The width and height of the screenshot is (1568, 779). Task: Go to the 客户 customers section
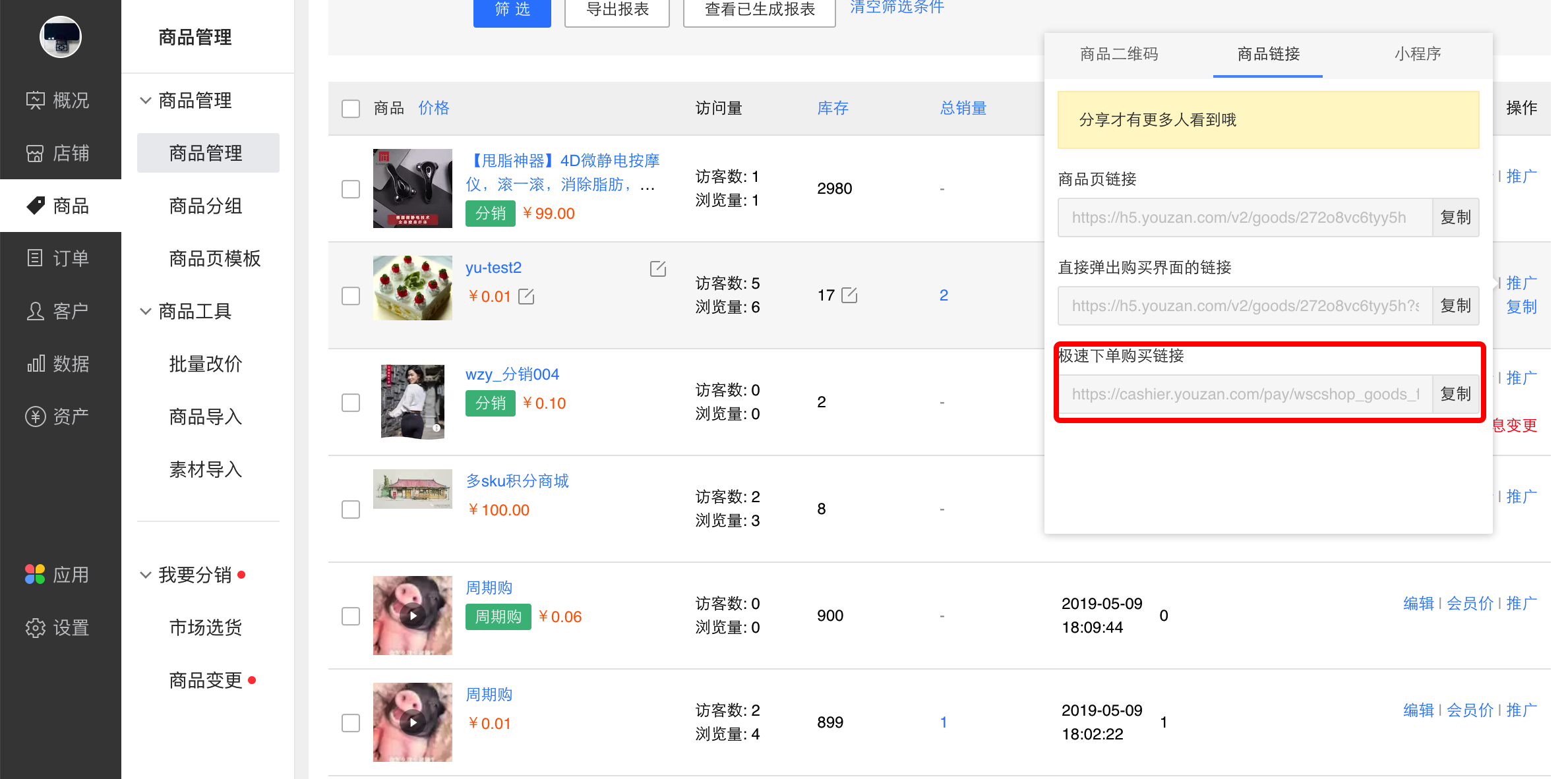[x=61, y=311]
